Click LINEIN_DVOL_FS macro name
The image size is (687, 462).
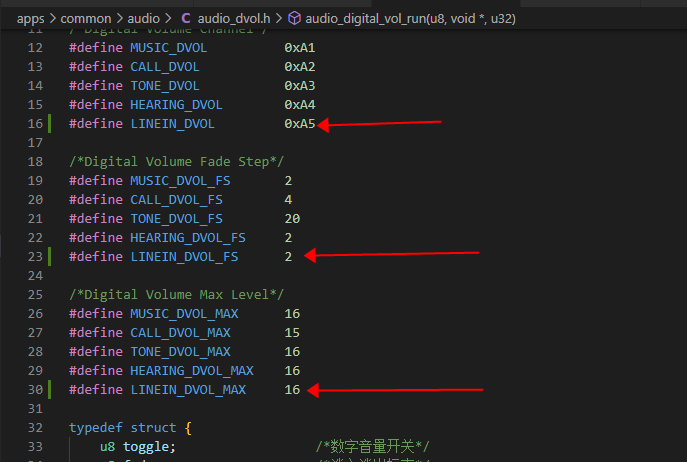[184, 256]
